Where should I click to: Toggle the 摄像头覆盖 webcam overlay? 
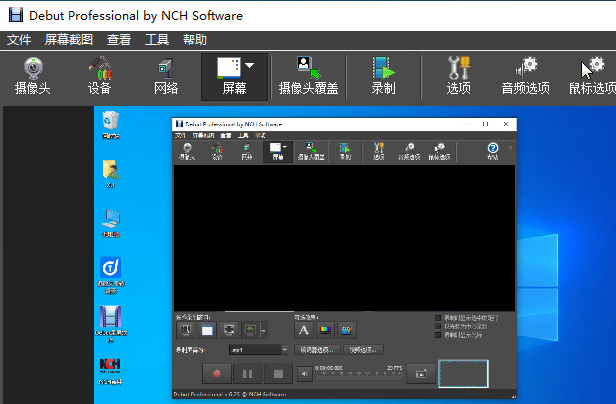click(308, 77)
